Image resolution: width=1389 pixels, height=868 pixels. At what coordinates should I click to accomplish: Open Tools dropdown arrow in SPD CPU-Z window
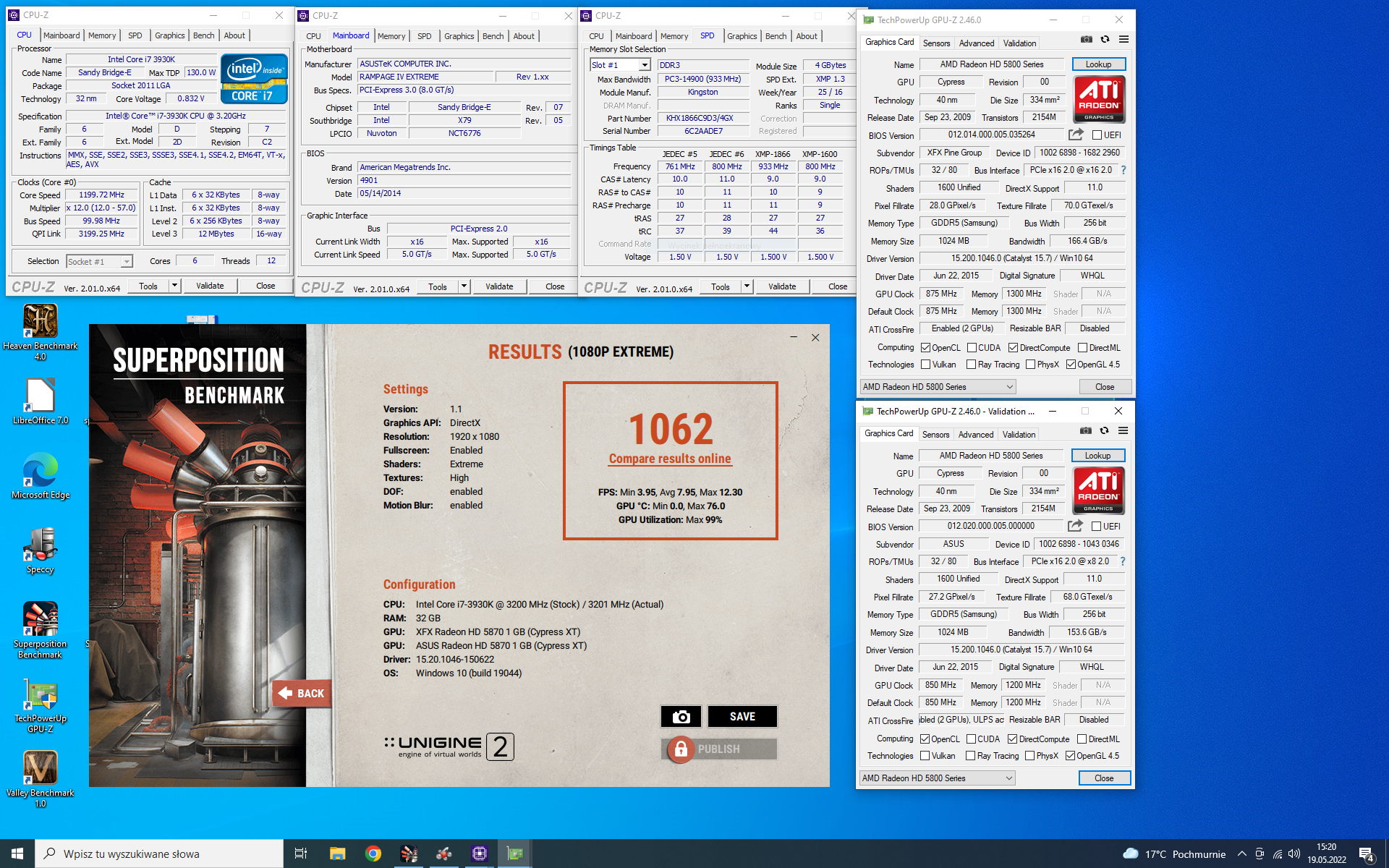pyautogui.click(x=746, y=286)
